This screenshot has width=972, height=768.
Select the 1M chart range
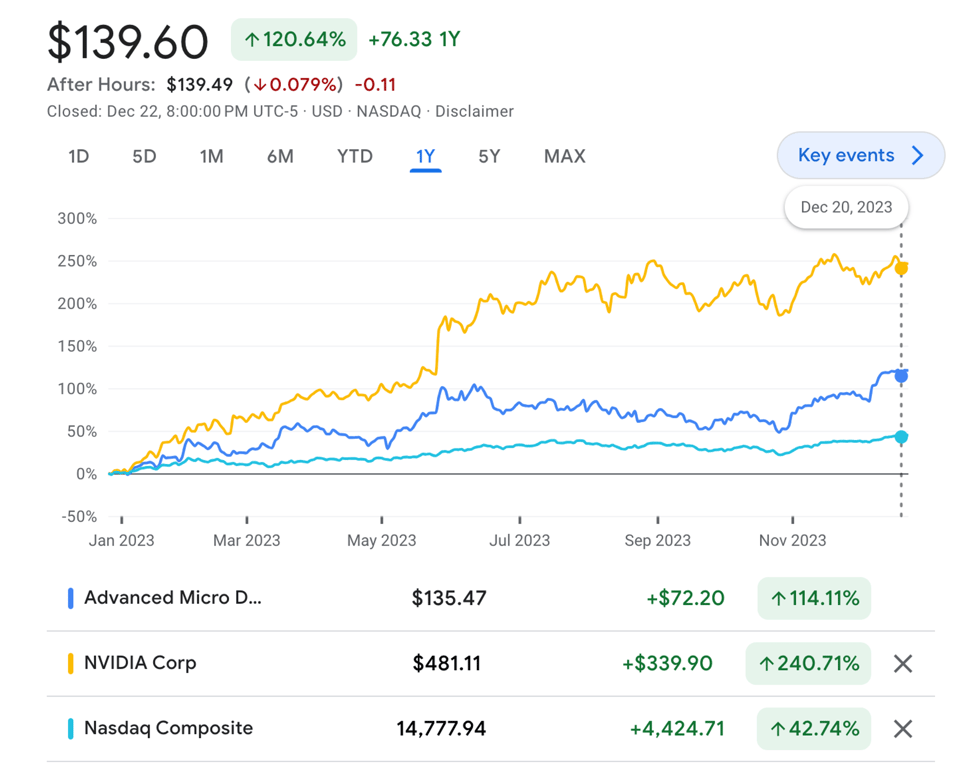pyautogui.click(x=211, y=156)
